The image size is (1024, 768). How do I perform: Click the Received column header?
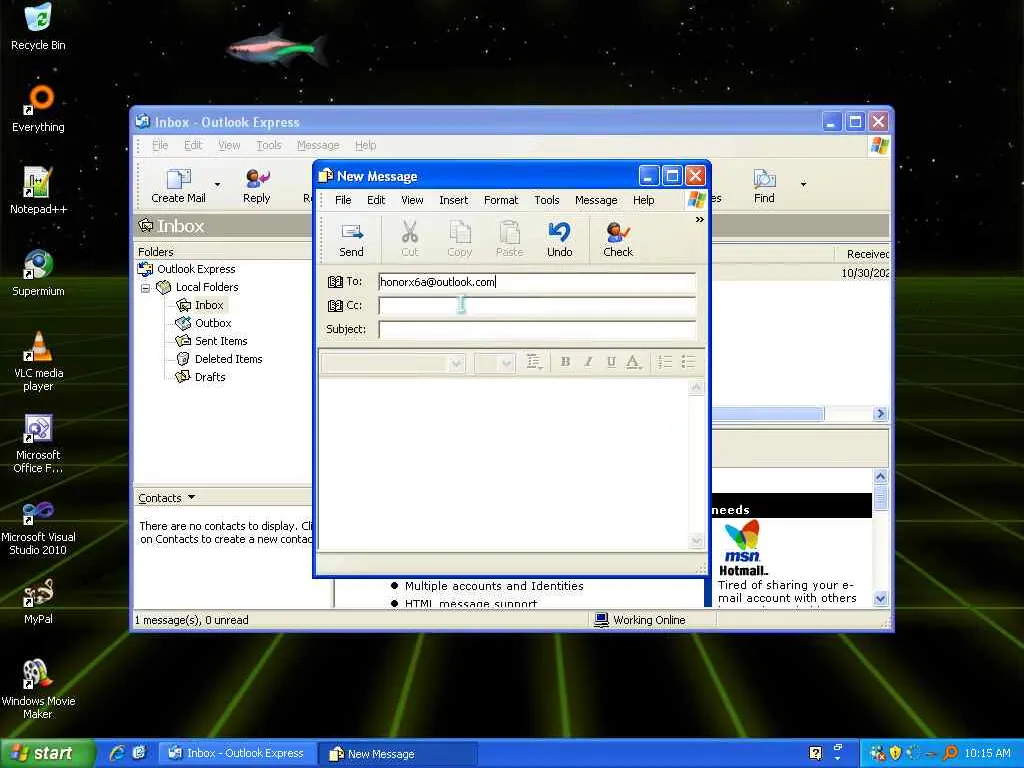pyautogui.click(x=862, y=254)
